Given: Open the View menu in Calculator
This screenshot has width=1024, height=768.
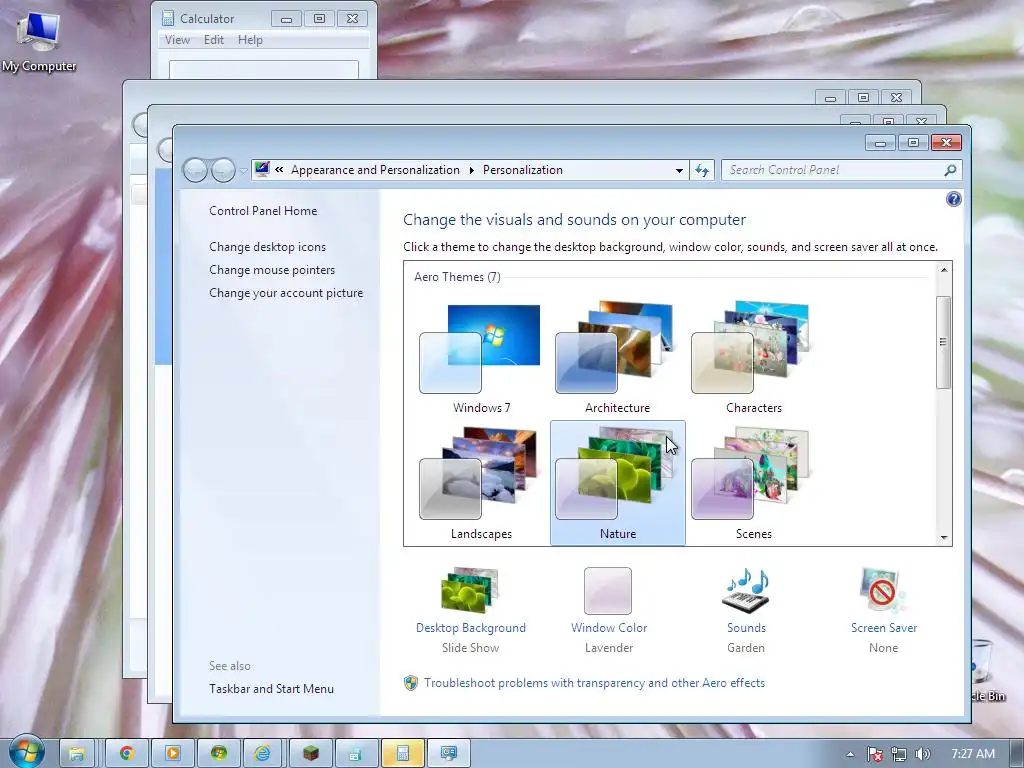Looking at the screenshot, I should (177, 40).
